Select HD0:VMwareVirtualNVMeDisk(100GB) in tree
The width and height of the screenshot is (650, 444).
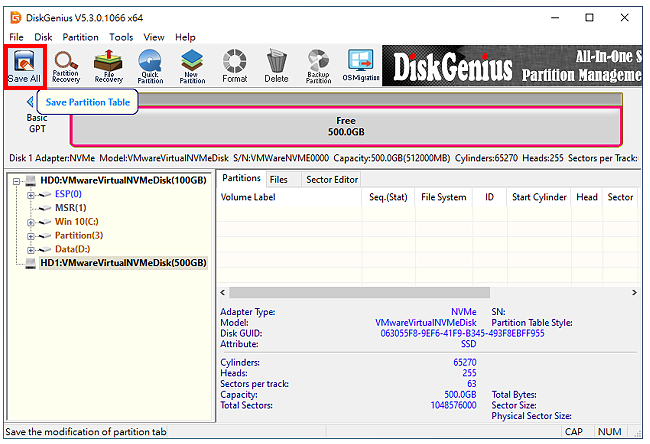123,180
